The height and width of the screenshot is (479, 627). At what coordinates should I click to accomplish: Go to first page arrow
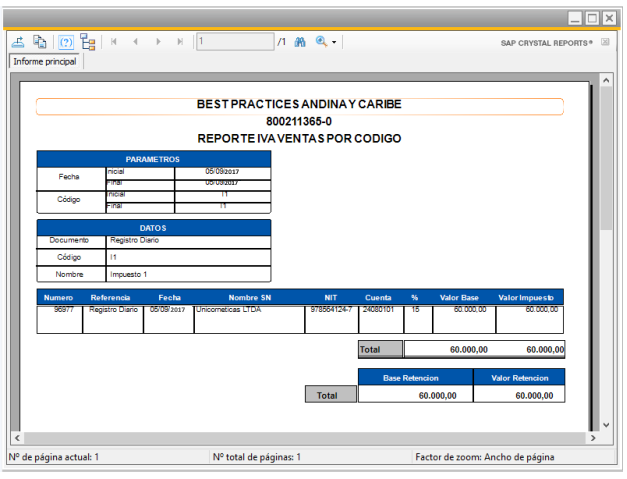tap(113, 42)
